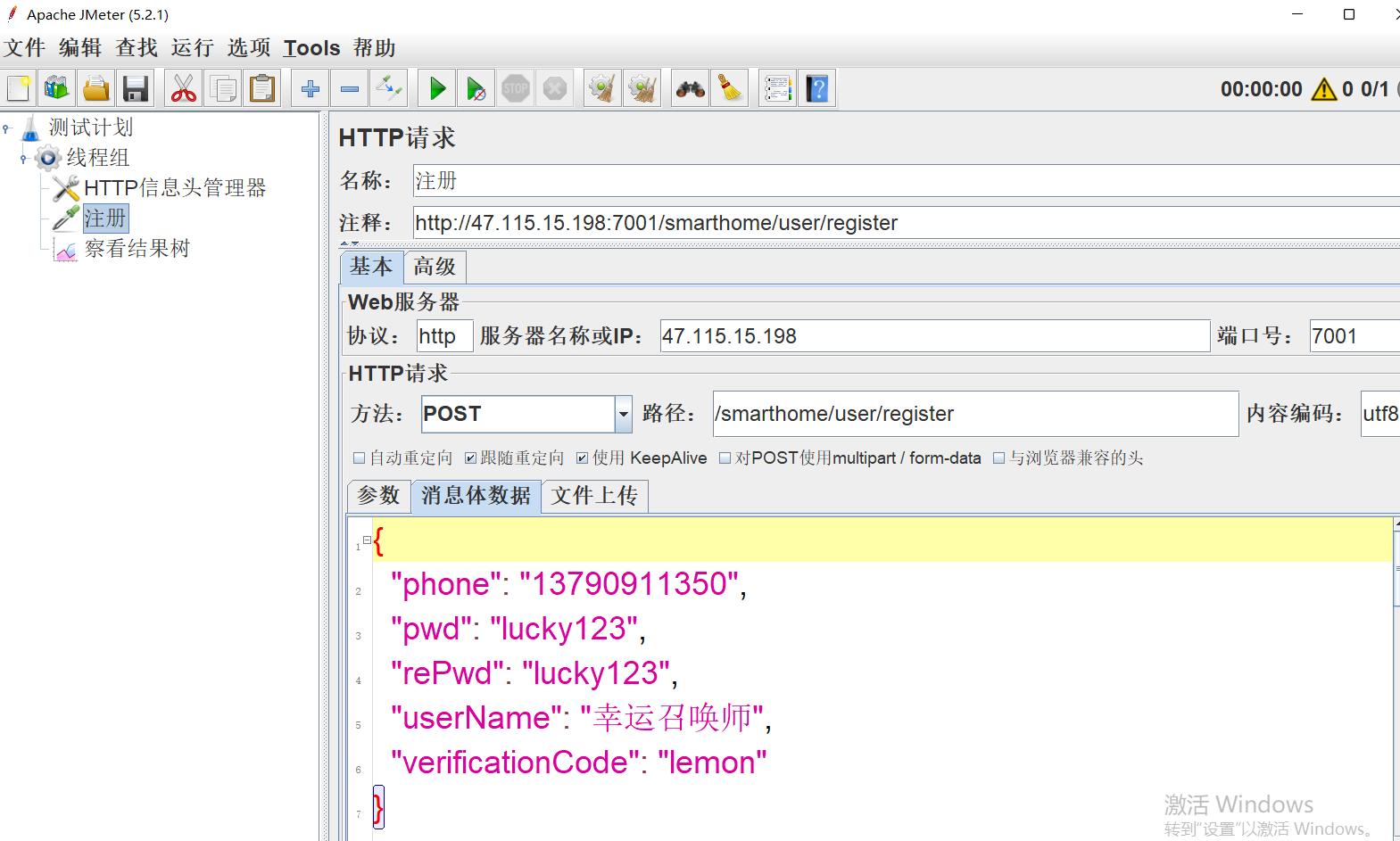Click the Toggle enable/disable icon
Screen dimensions: 1400x841
389,88
